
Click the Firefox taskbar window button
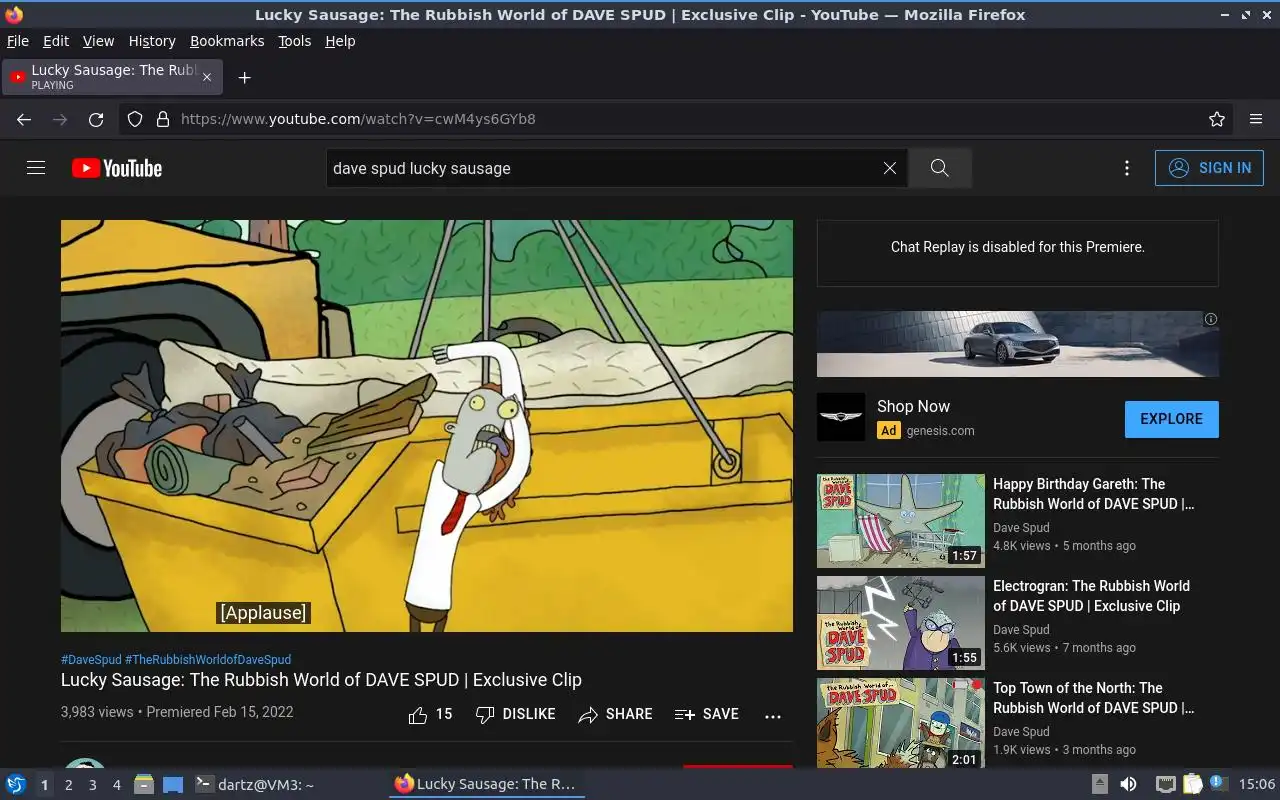[486, 784]
